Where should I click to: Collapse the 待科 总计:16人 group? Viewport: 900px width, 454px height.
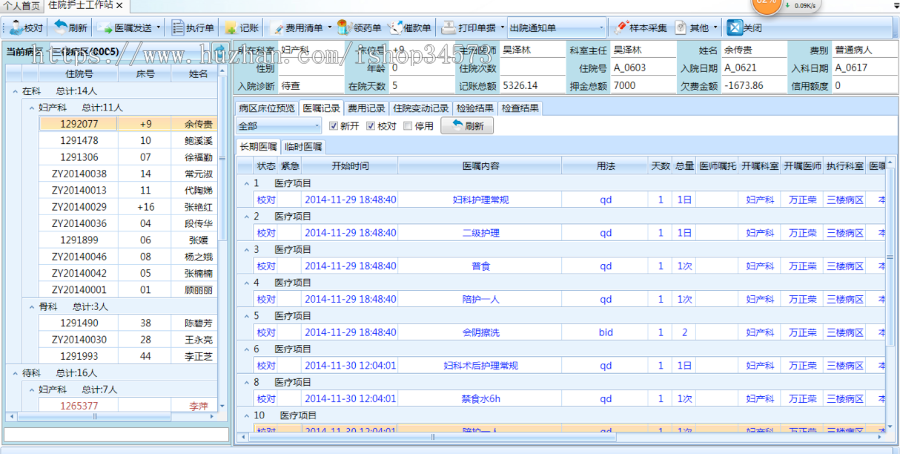14,373
